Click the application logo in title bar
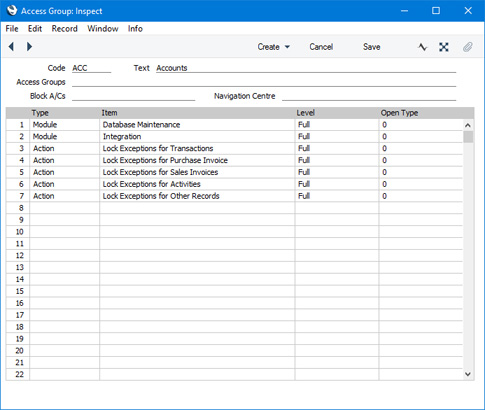This screenshot has height=410, width=485. 12,11
